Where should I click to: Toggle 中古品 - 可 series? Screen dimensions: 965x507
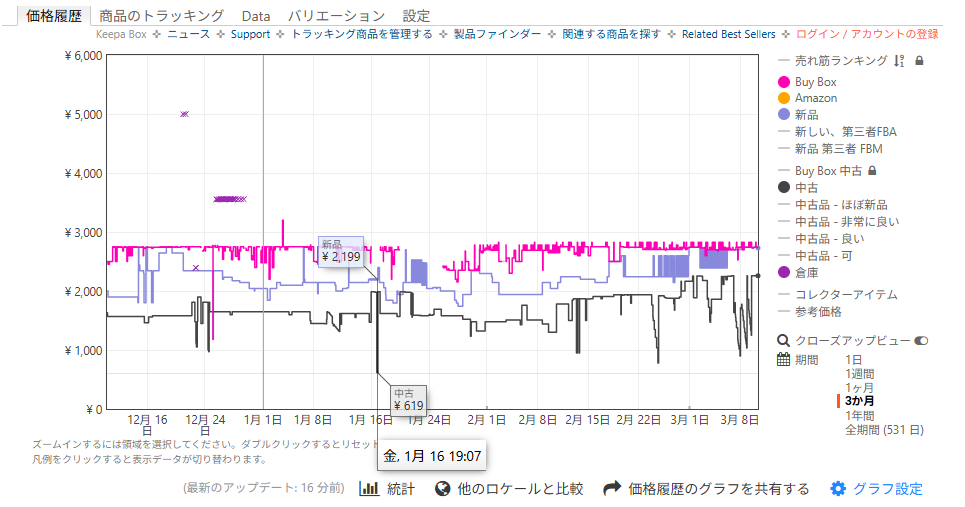point(823,255)
